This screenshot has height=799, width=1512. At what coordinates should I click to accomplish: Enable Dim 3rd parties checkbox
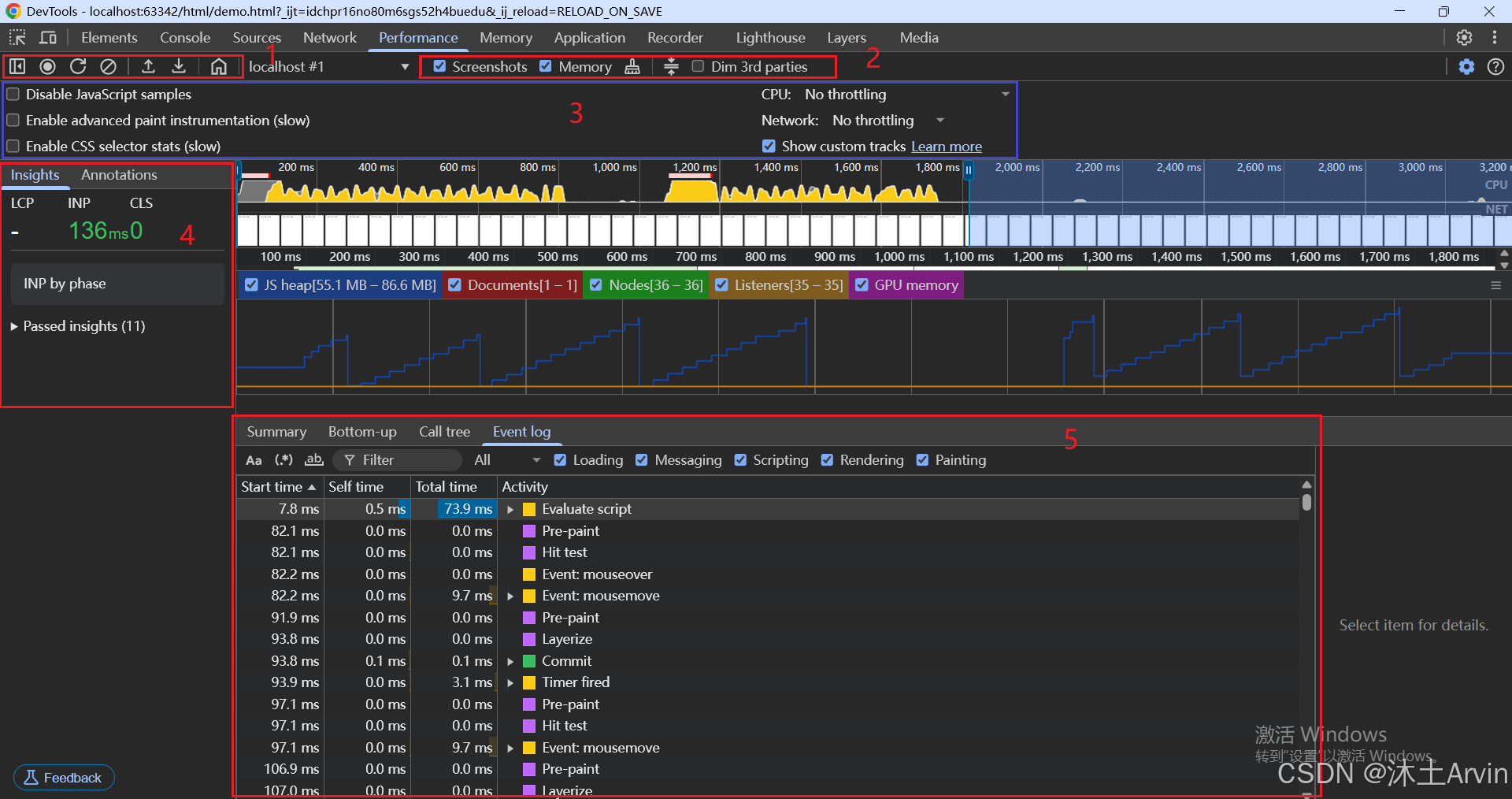pyautogui.click(x=698, y=66)
